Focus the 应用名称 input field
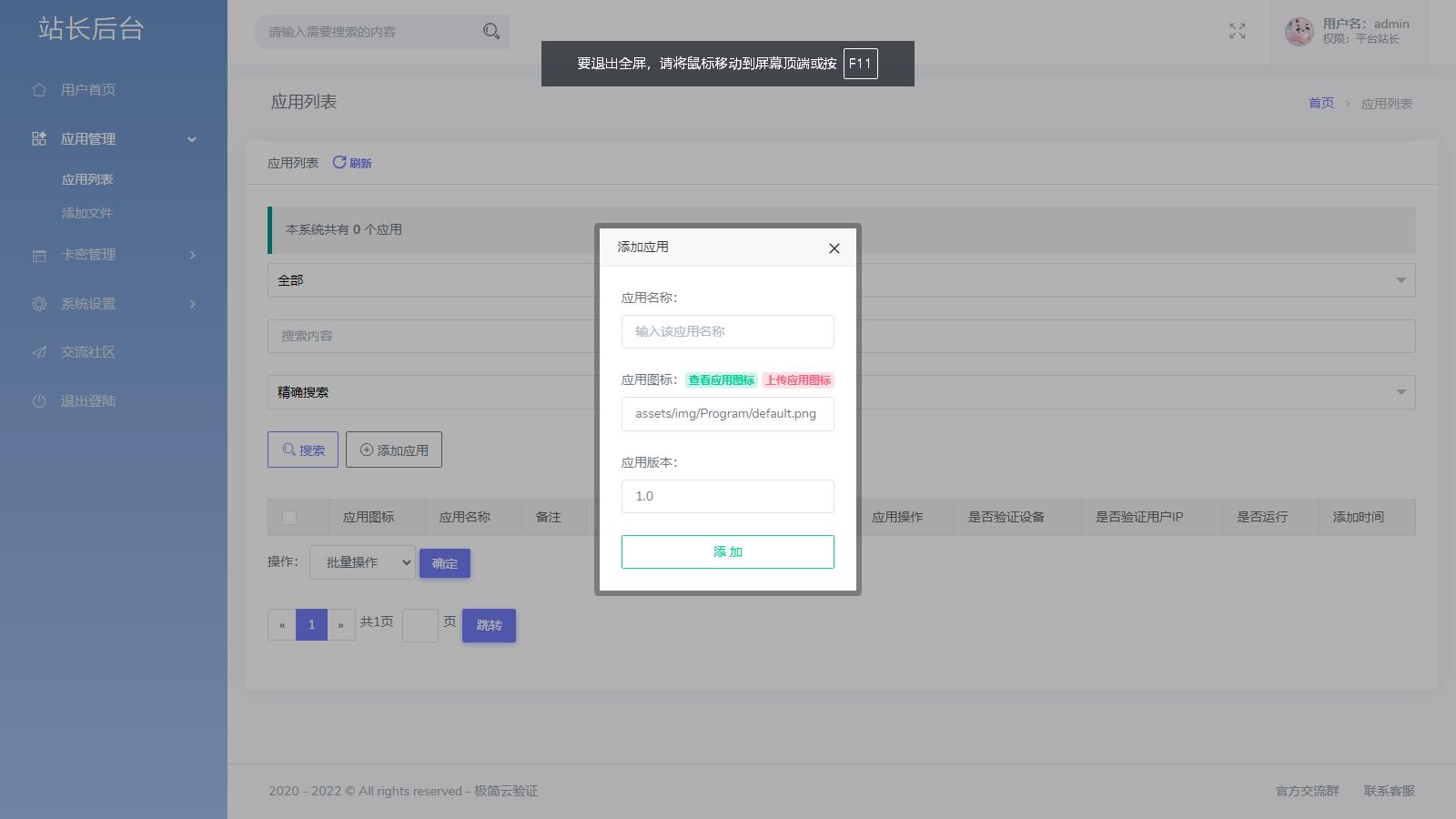Screen dimensions: 1456x819 pos(727,331)
